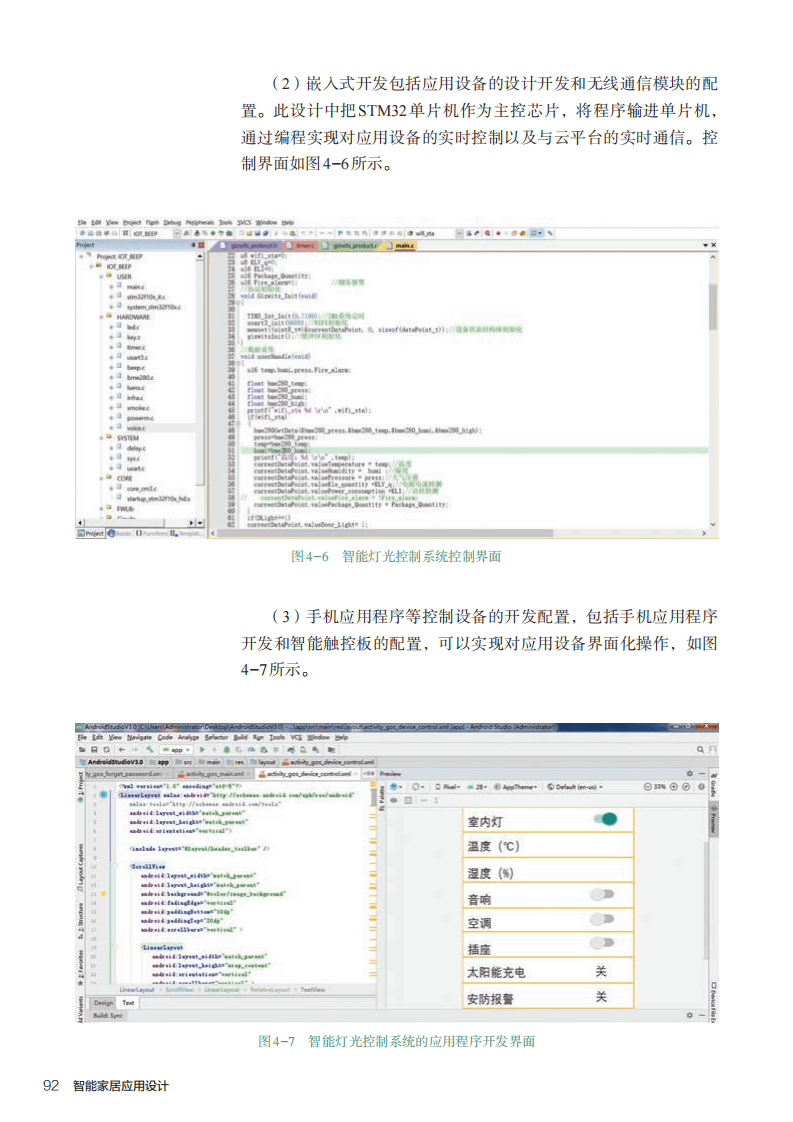Switch to the Design tab
Image resolution: width=793 pixels, height=1122 pixels.
(104, 1002)
